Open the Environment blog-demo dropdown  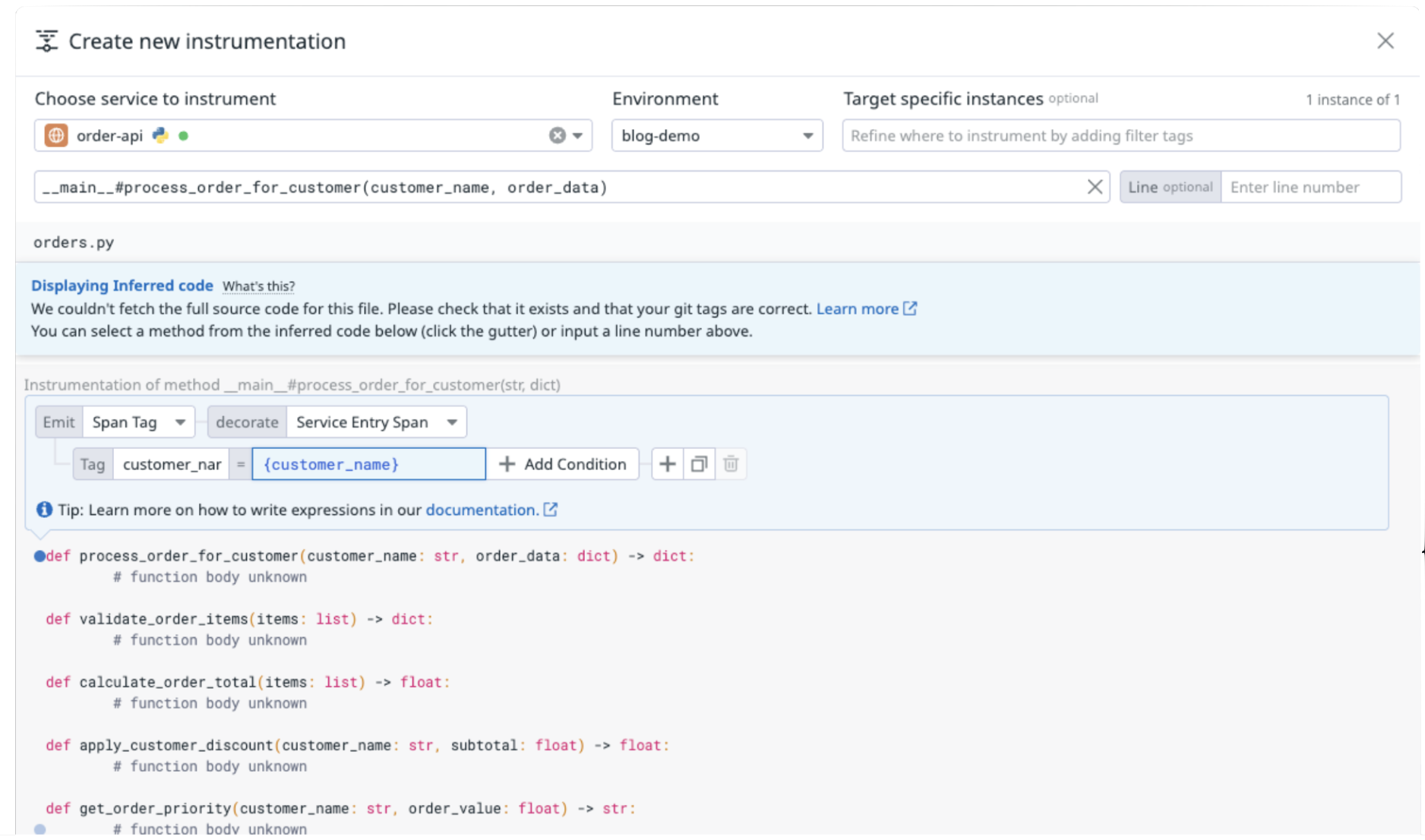point(717,135)
